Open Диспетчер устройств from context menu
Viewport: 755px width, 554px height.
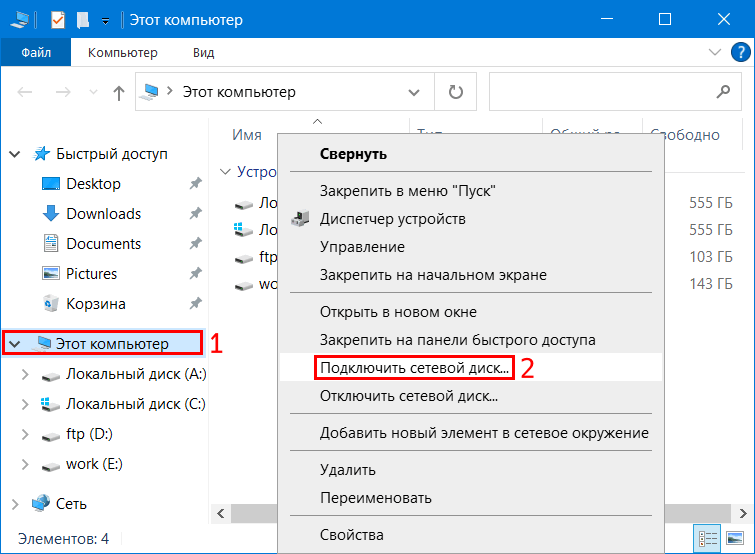click(x=392, y=218)
